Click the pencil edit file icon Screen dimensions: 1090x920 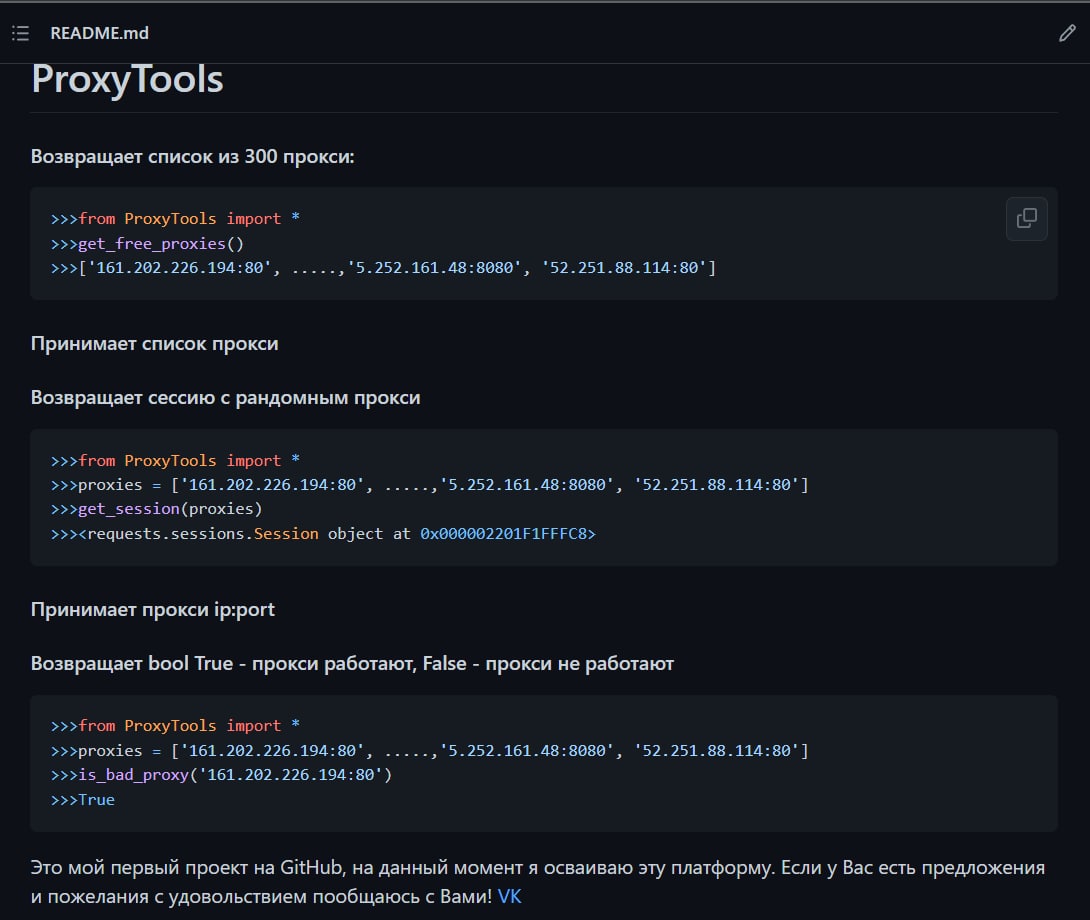coord(1067,33)
